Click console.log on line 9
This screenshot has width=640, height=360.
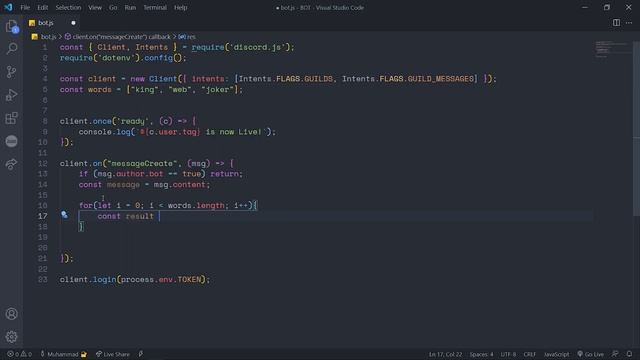(104, 132)
